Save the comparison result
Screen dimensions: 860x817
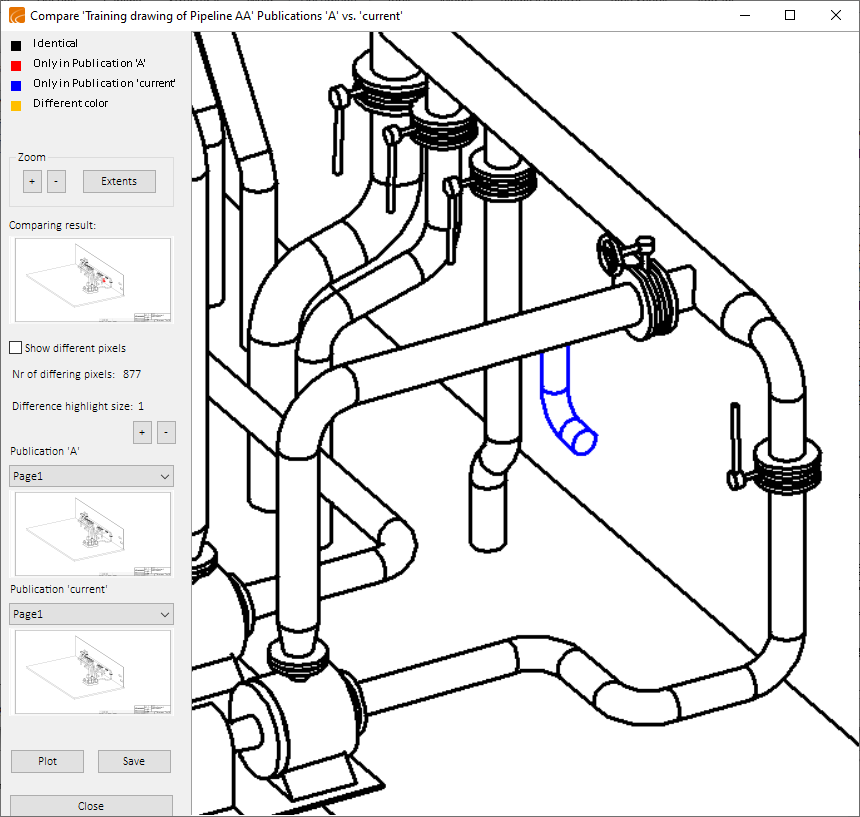click(x=134, y=761)
